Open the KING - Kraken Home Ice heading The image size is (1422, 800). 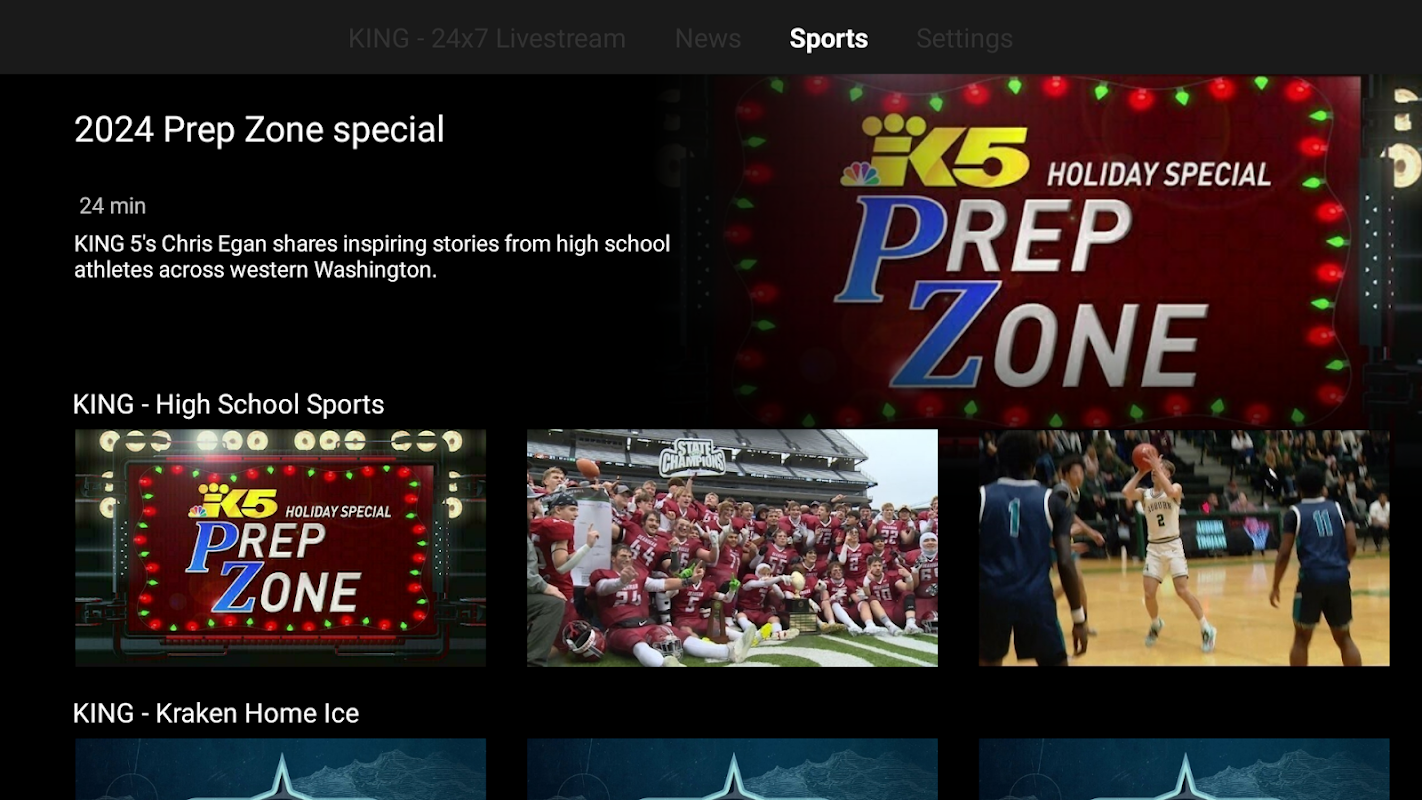pyautogui.click(x=216, y=713)
